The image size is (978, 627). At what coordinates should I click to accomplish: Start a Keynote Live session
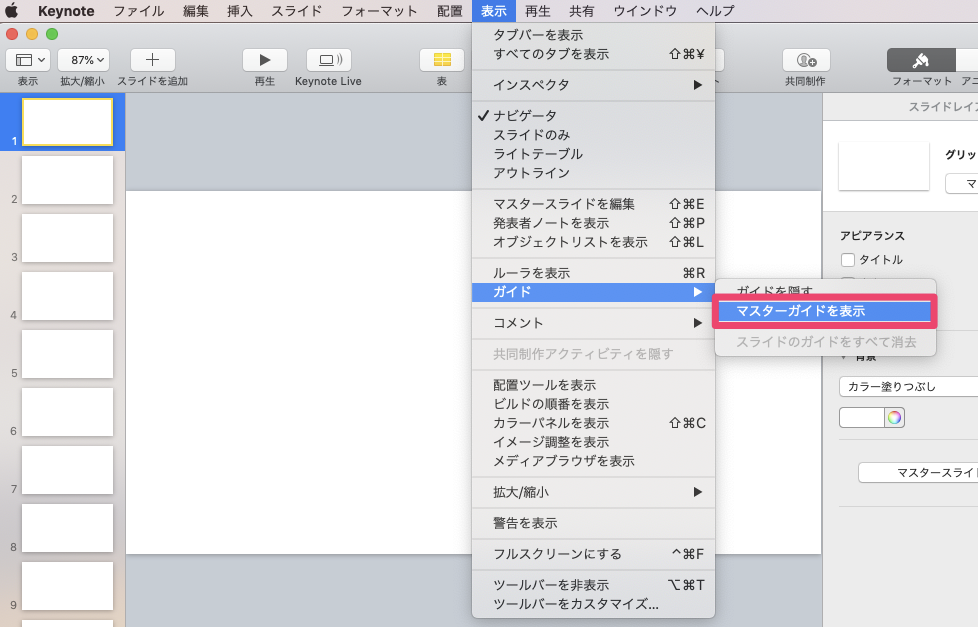point(328,60)
